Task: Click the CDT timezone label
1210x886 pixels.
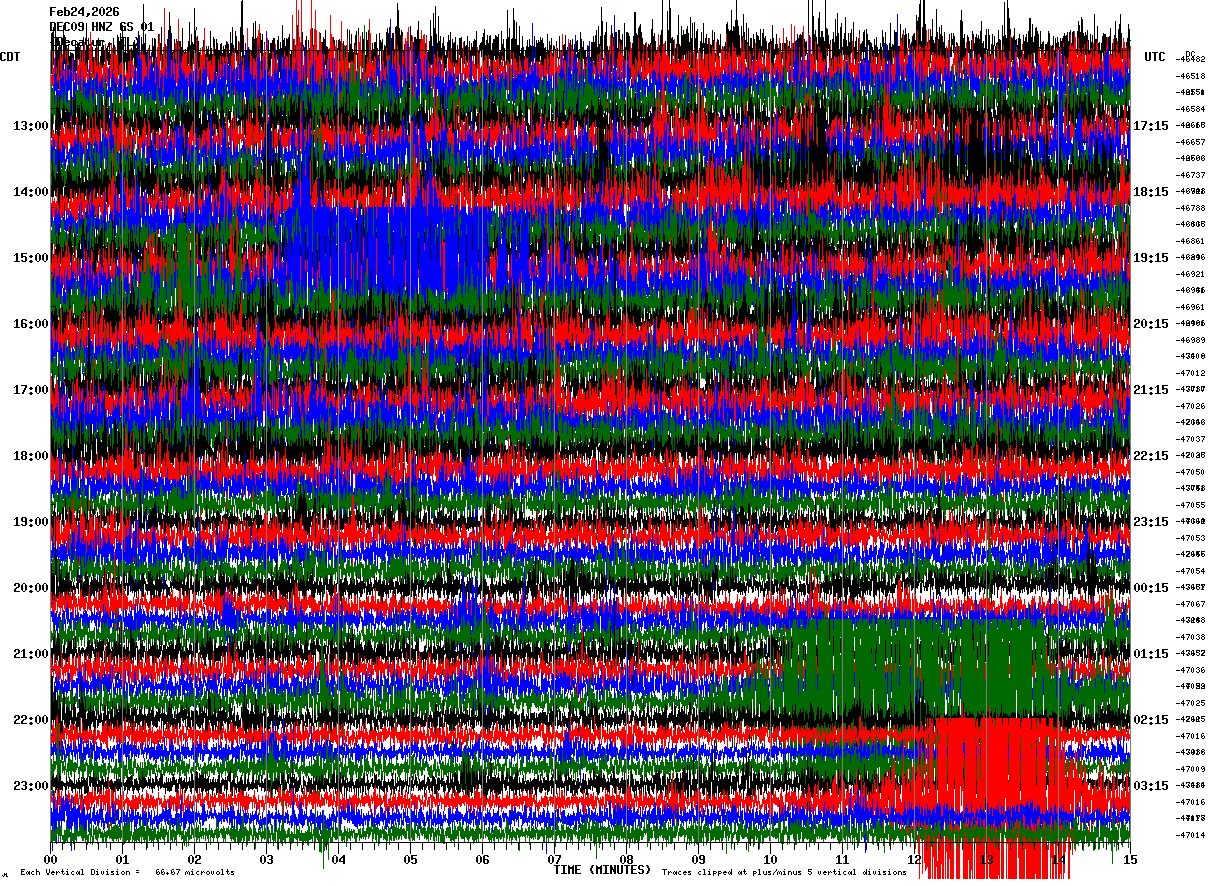Action: point(11,57)
